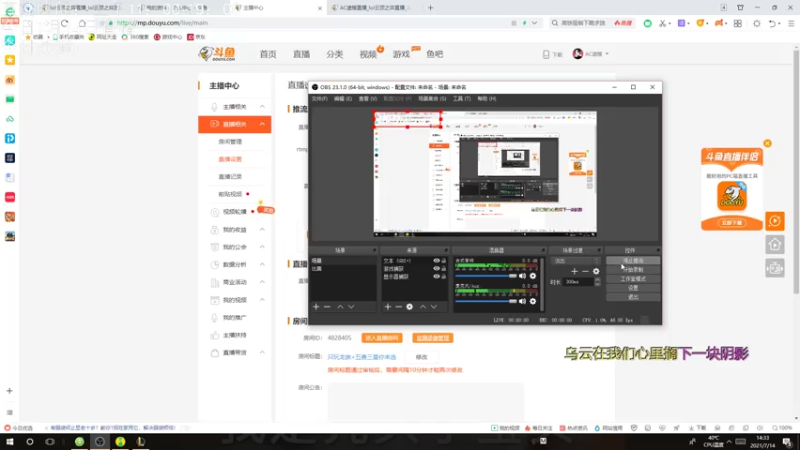Image resolution: width=800 pixels, height=450 pixels.
Task: Open OBS 工具(T) menu
Action: tap(462, 98)
